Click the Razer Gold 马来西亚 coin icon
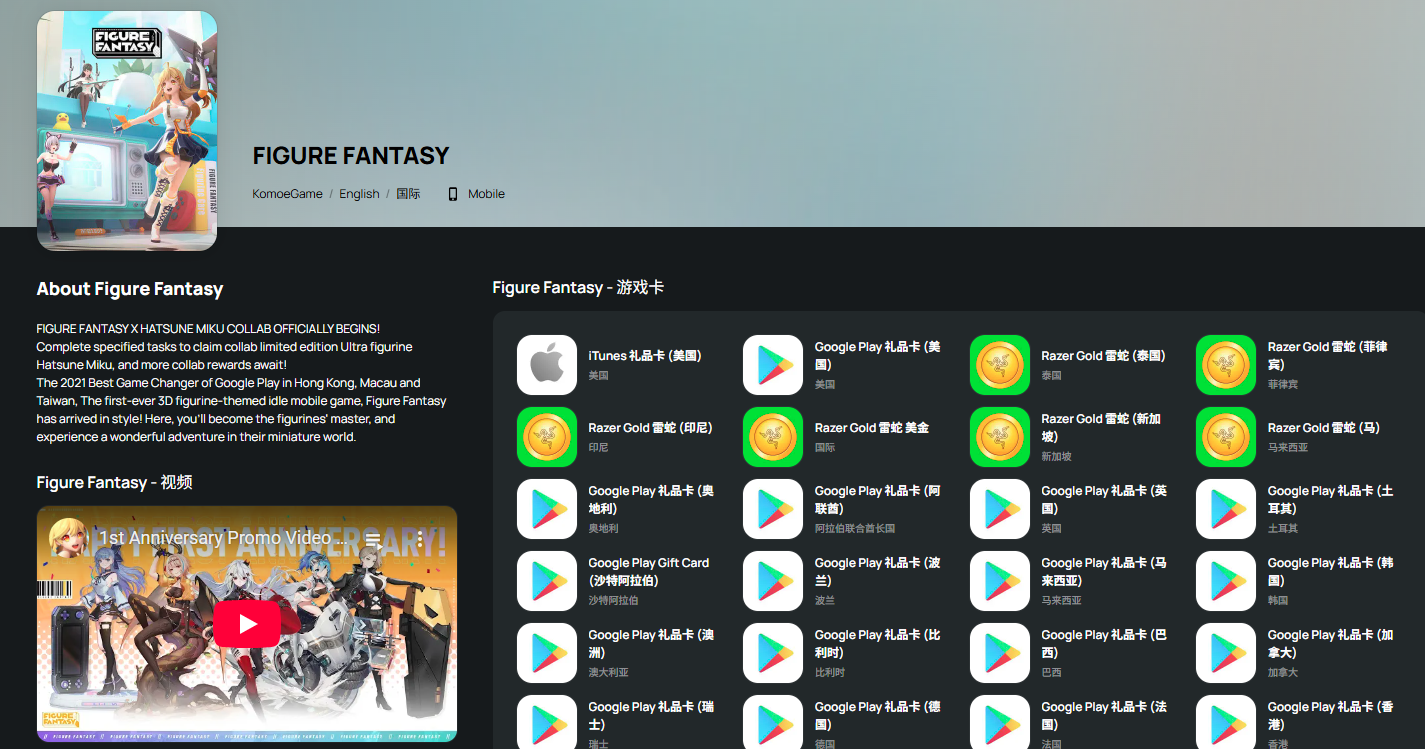This screenshot has height=749, width=1425. point(1226,437)
